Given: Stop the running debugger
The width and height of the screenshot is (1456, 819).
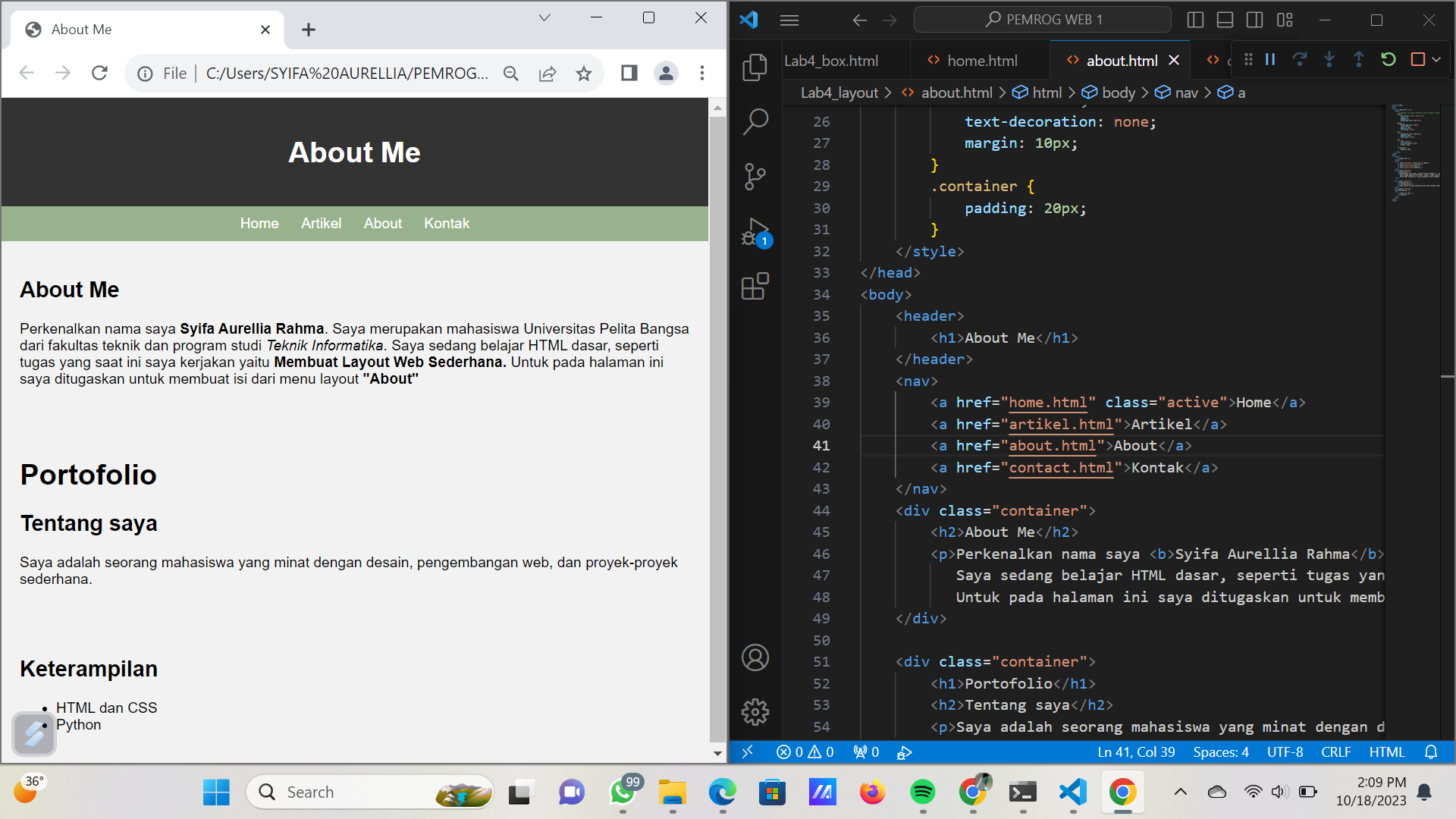Looking at the screenshot, I should [1417, 59].
